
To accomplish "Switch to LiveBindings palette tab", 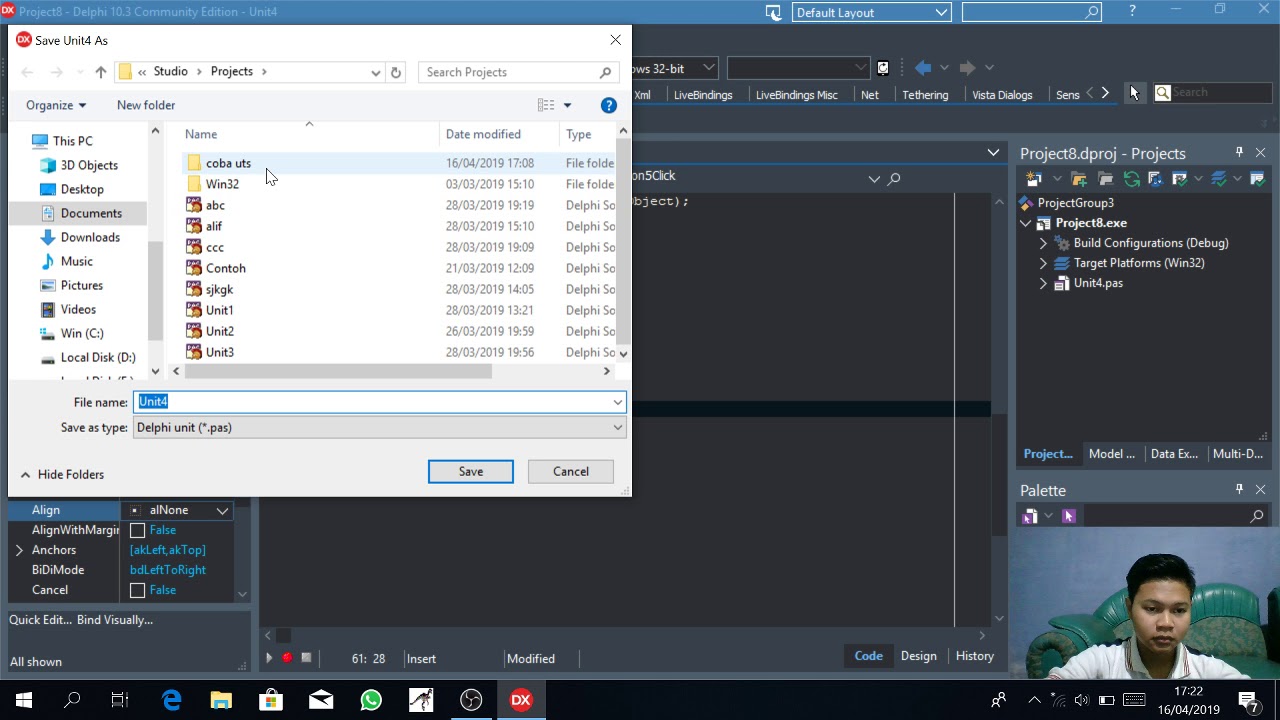I will (x=703, y=95).
